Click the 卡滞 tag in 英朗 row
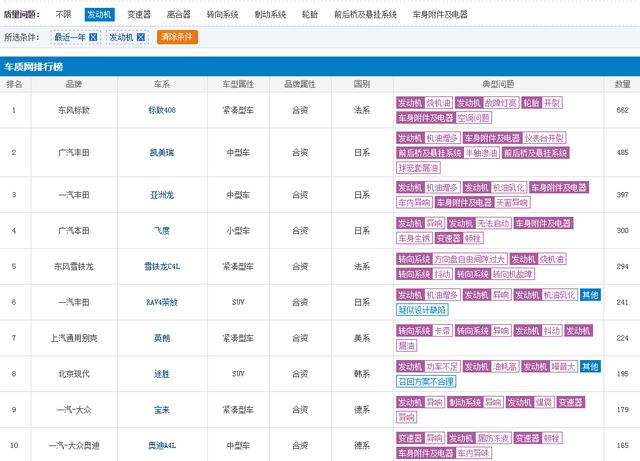 442,331
